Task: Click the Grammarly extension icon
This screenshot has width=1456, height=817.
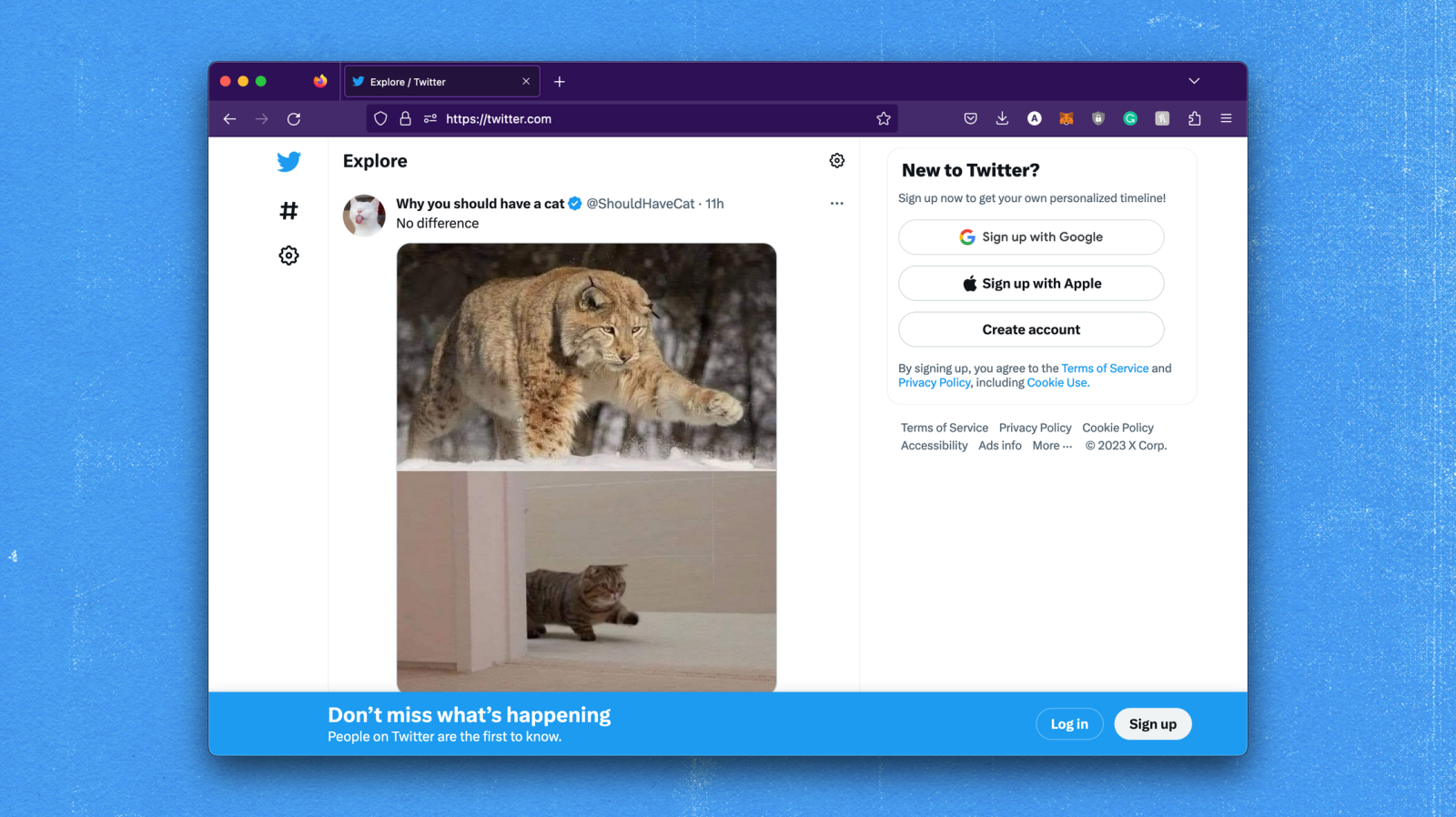Action: pos(1129,119)
